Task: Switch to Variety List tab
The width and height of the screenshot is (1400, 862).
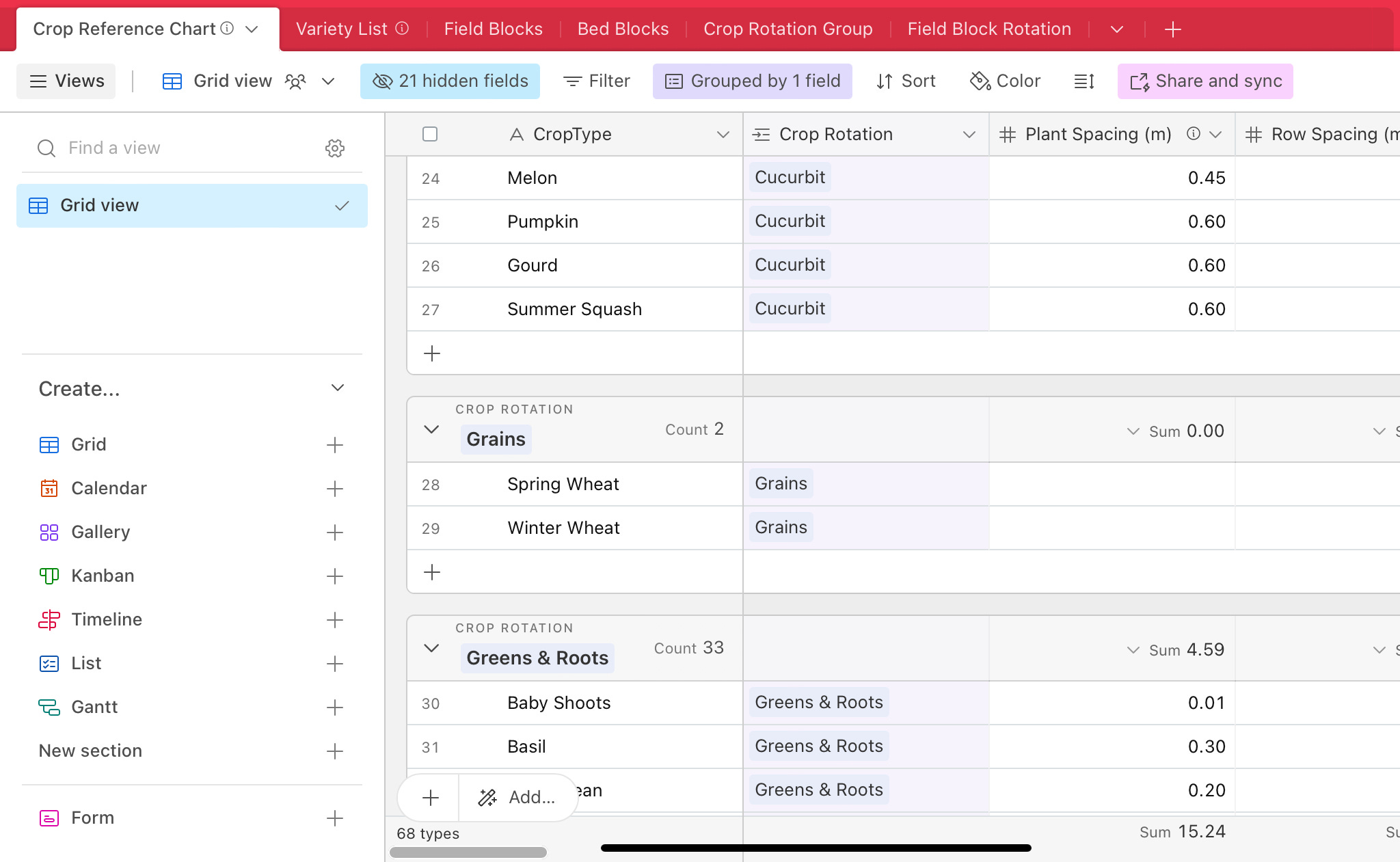Action: [x=342, y=29]
